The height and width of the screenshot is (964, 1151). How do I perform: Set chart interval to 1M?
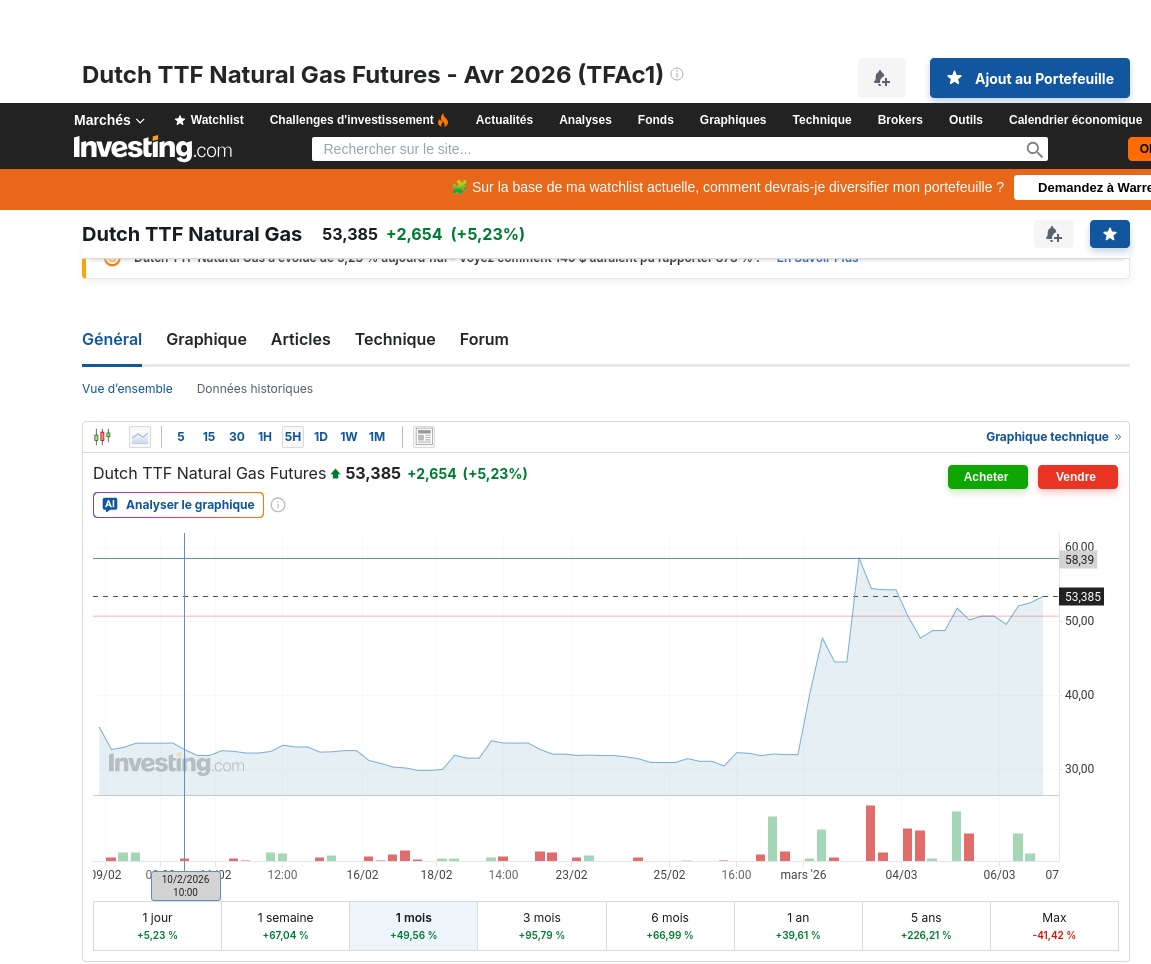coord(377,437)
